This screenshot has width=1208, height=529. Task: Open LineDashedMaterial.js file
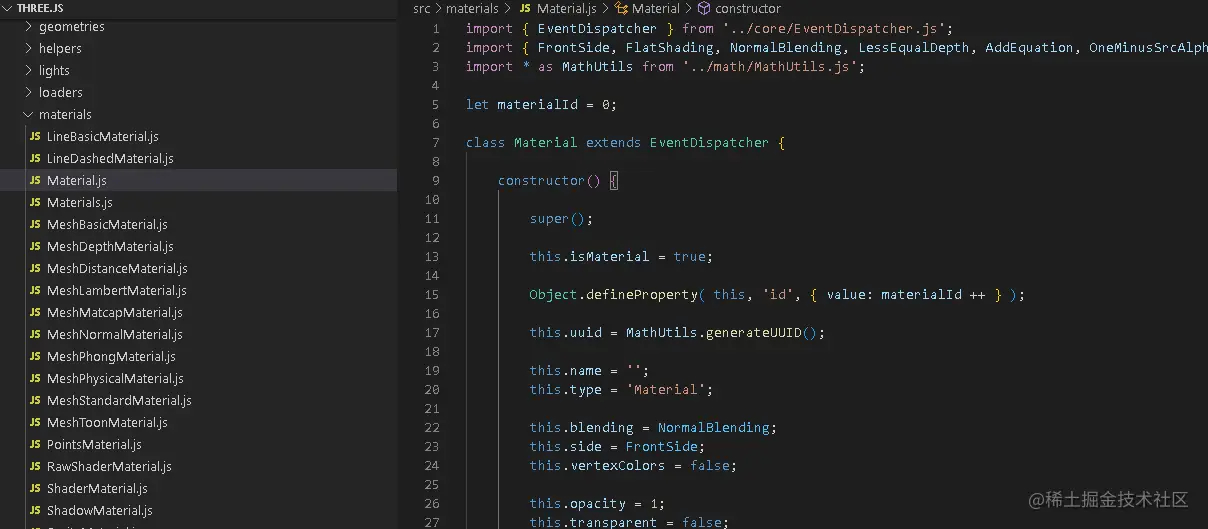[x=110, y=158]
